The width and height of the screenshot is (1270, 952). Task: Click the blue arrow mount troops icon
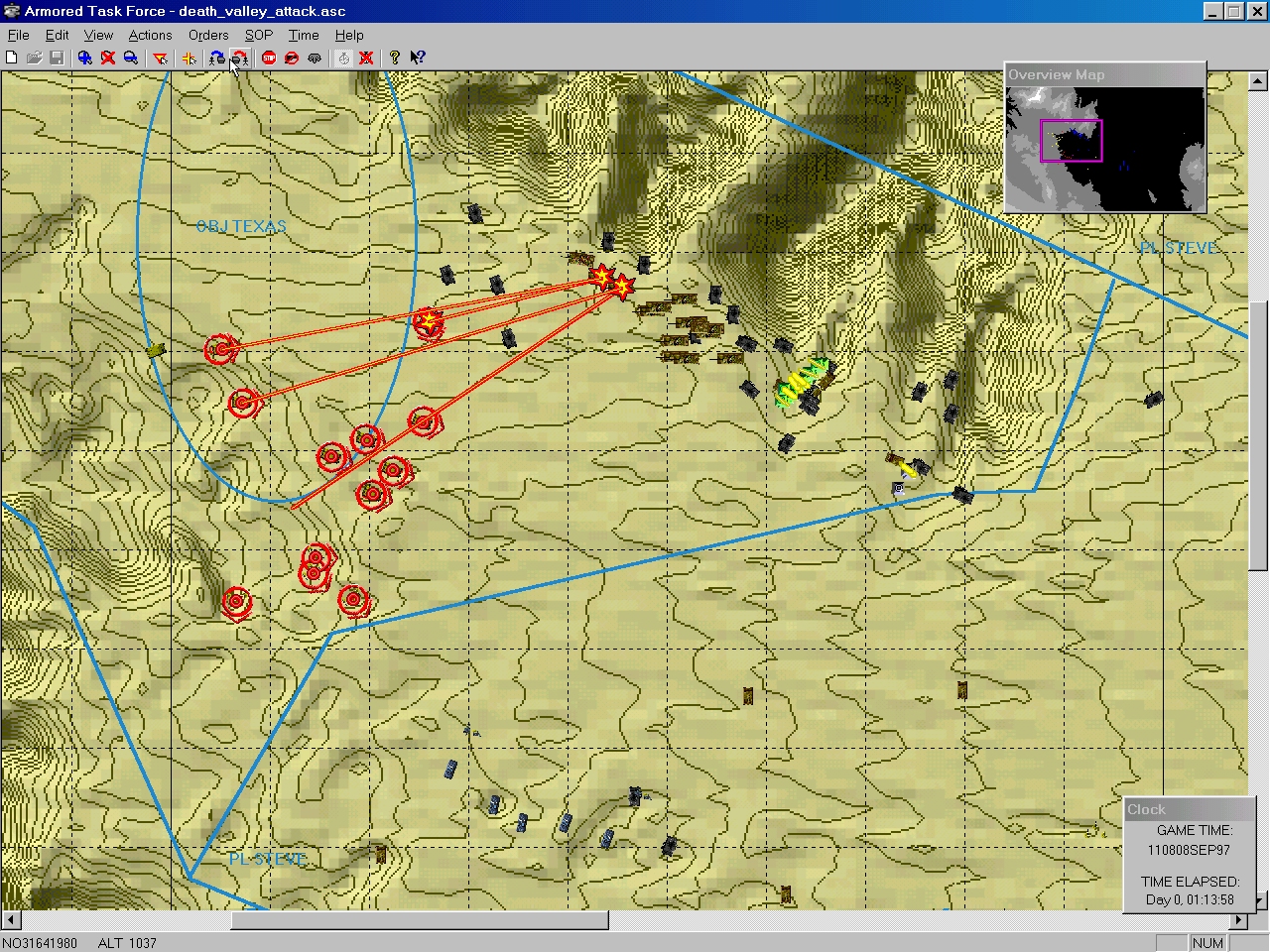pyautogui.click(x=216, y=58)
